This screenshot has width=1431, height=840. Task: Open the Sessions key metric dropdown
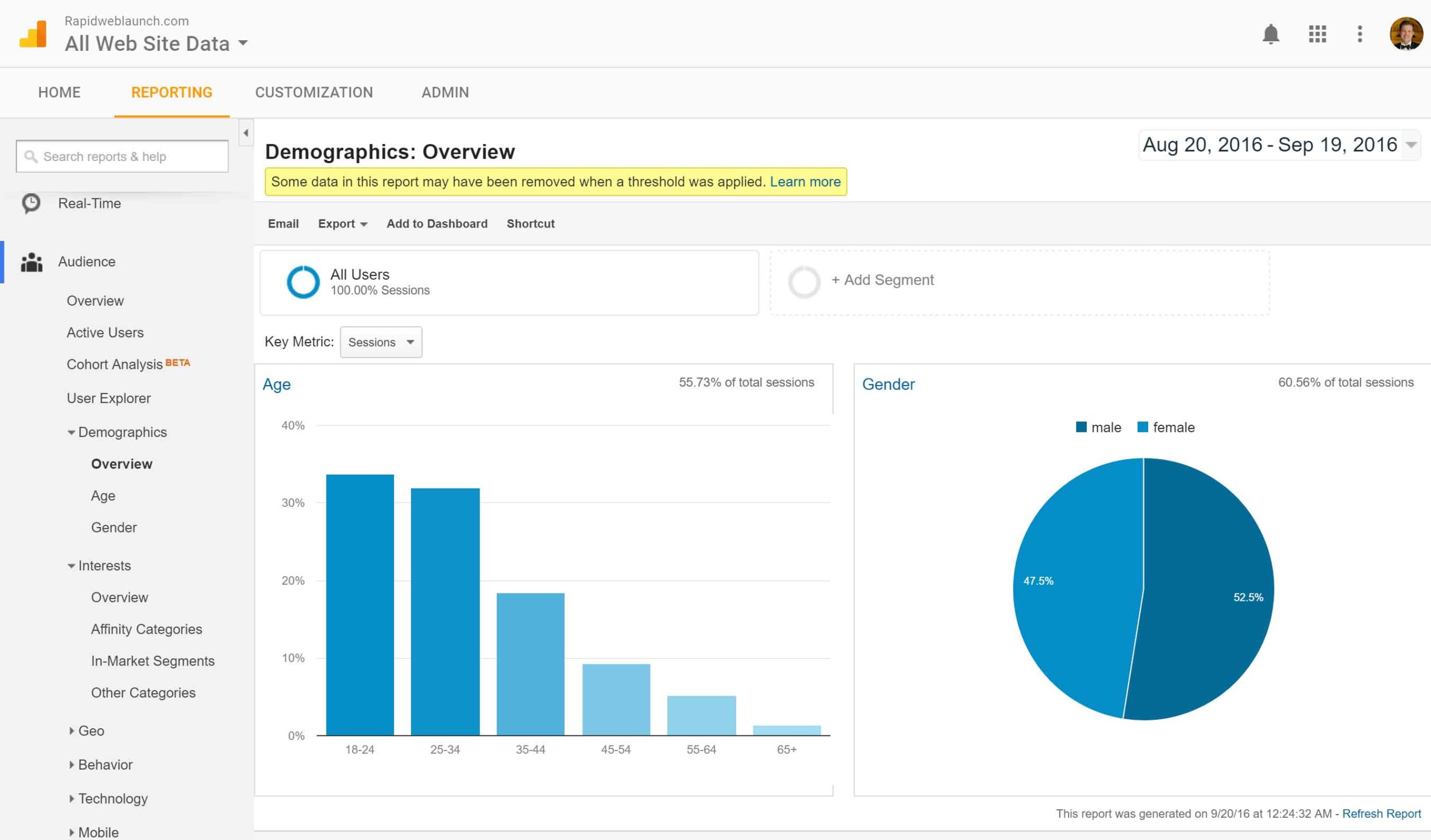coord(381,342)
